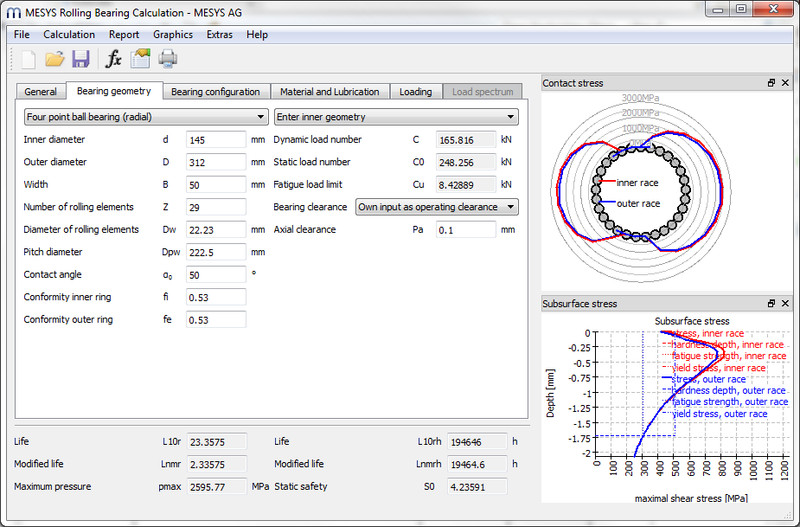Open the Calculation menu
800x527 pixels.
tap(69, 34)
